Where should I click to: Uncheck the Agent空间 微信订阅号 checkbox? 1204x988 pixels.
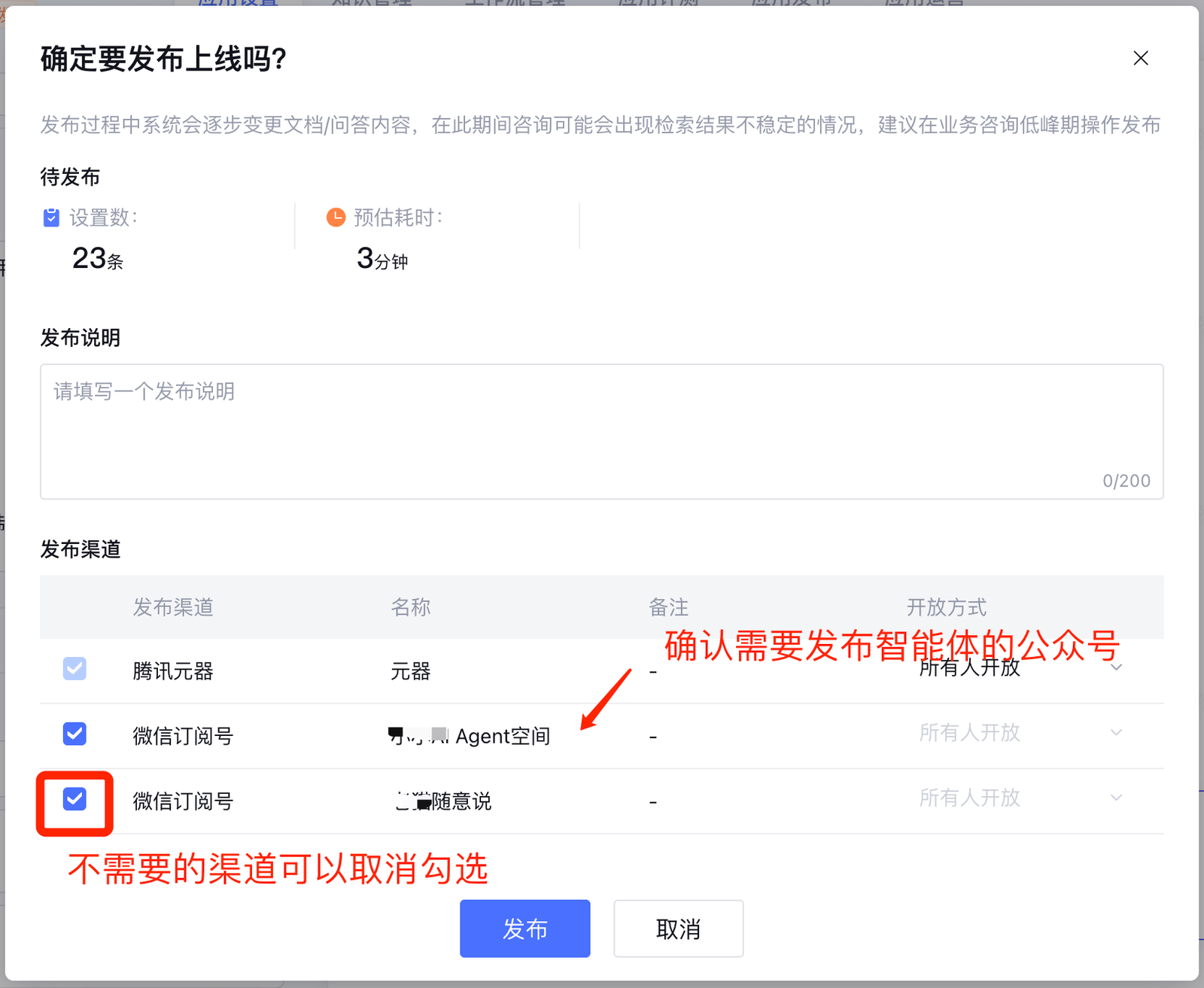(x=74, y=734)
